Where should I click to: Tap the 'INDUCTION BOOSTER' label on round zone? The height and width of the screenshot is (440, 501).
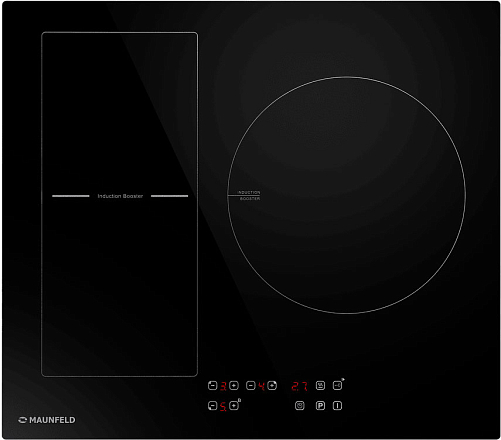(249, 196)
